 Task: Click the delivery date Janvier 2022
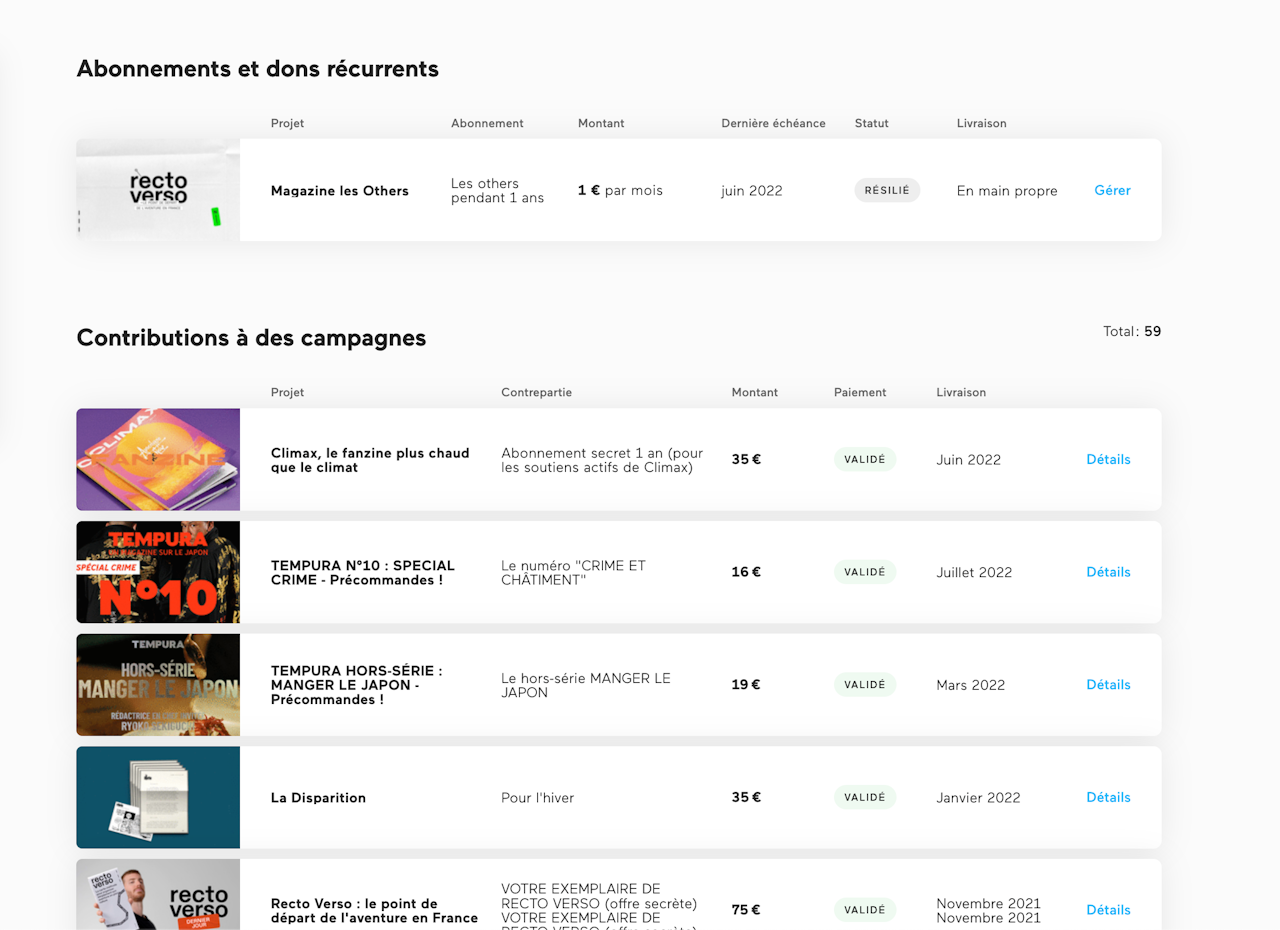[978, 798]
